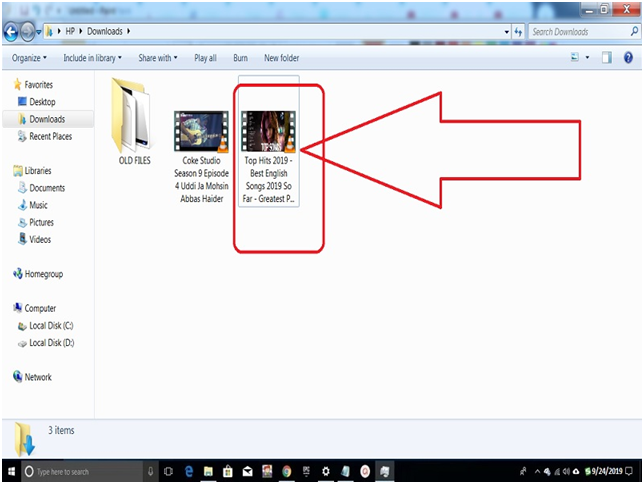
Task: Open Google Chrome from the taskbar
Action: click(x=287, y=471)
